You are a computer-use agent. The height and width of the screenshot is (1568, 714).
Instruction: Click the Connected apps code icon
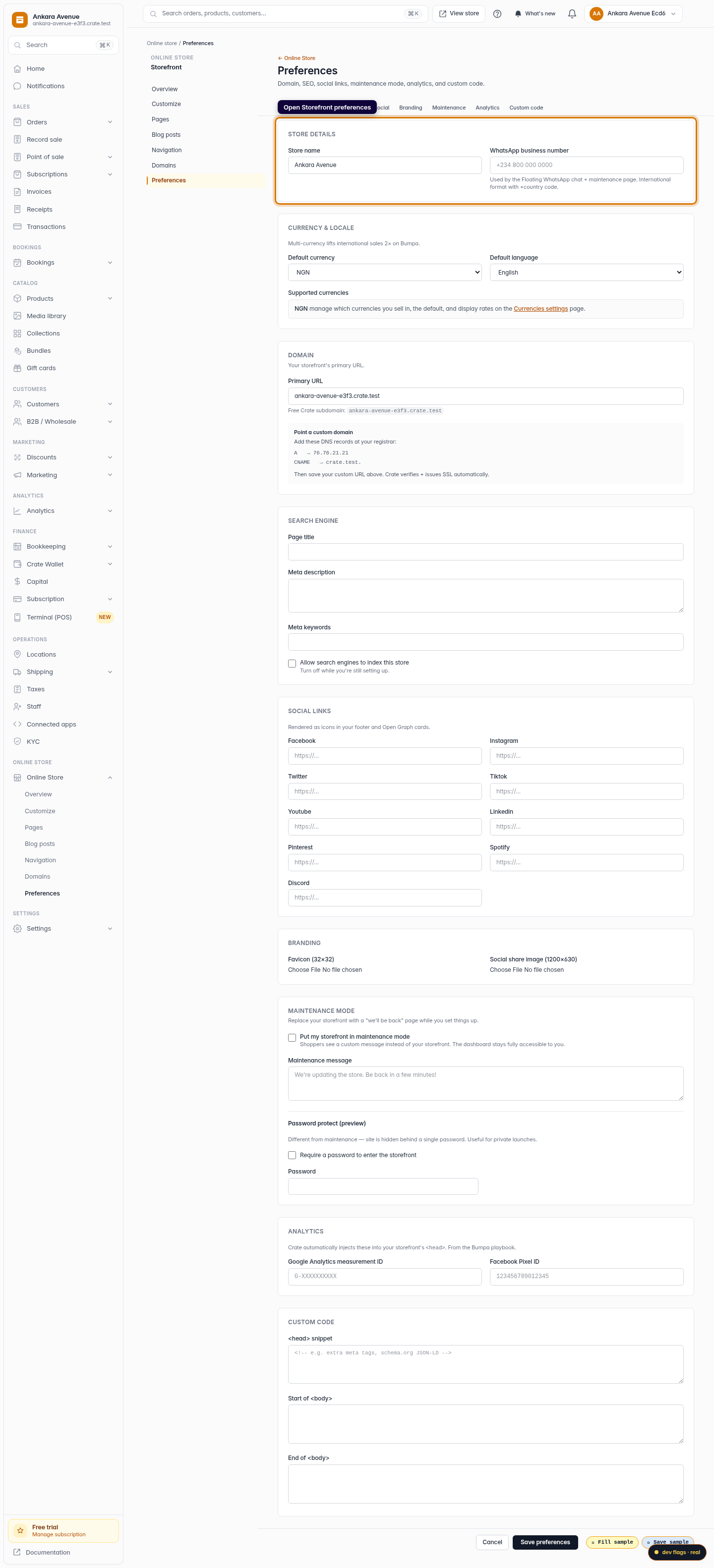tap(17, 725)
